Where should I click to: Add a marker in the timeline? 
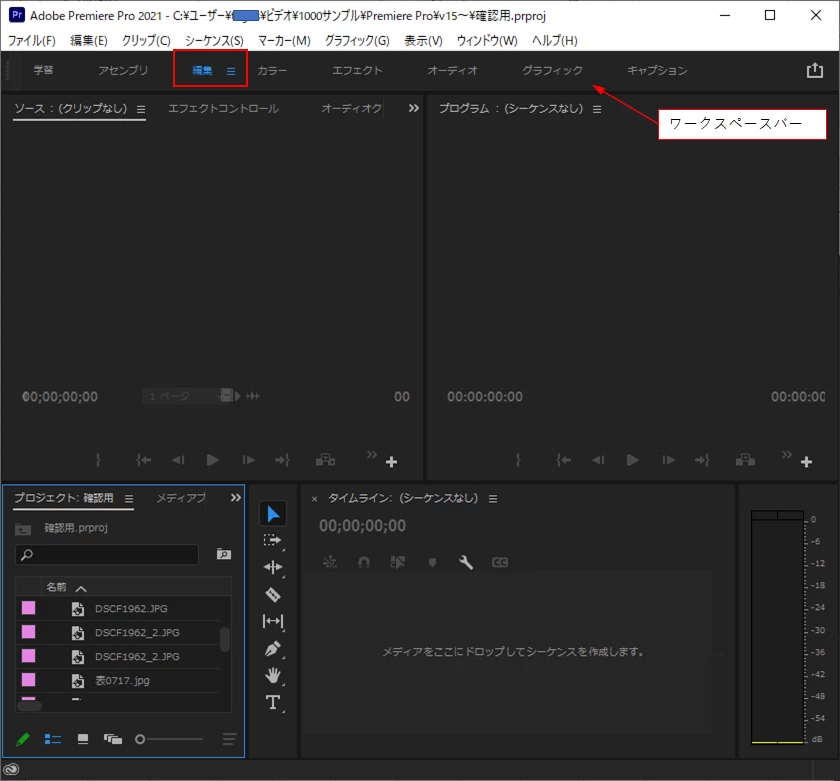432,562
